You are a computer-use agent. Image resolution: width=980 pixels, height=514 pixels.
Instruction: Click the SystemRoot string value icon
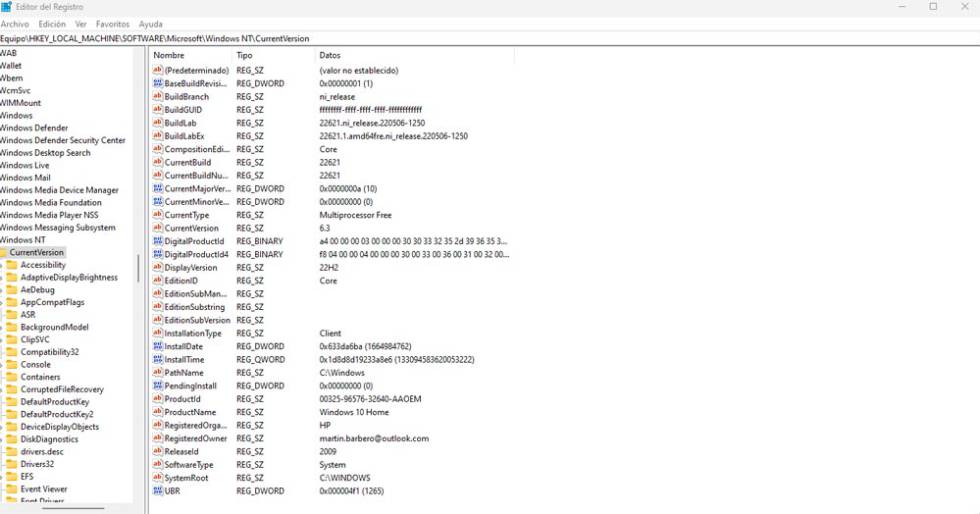point(158,478)
